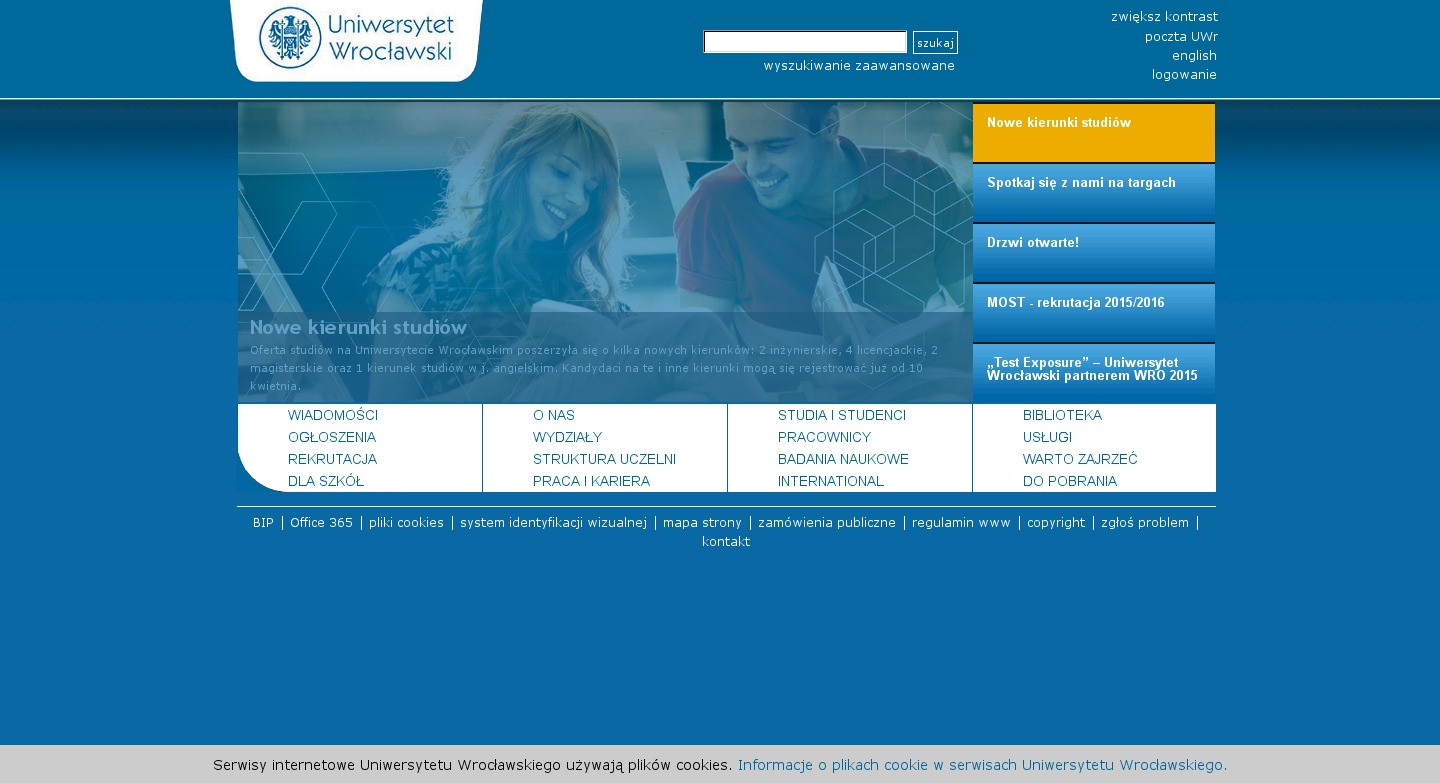Toggle zwiększ kontrast high contrast mode

click(x=1164, y=17)
